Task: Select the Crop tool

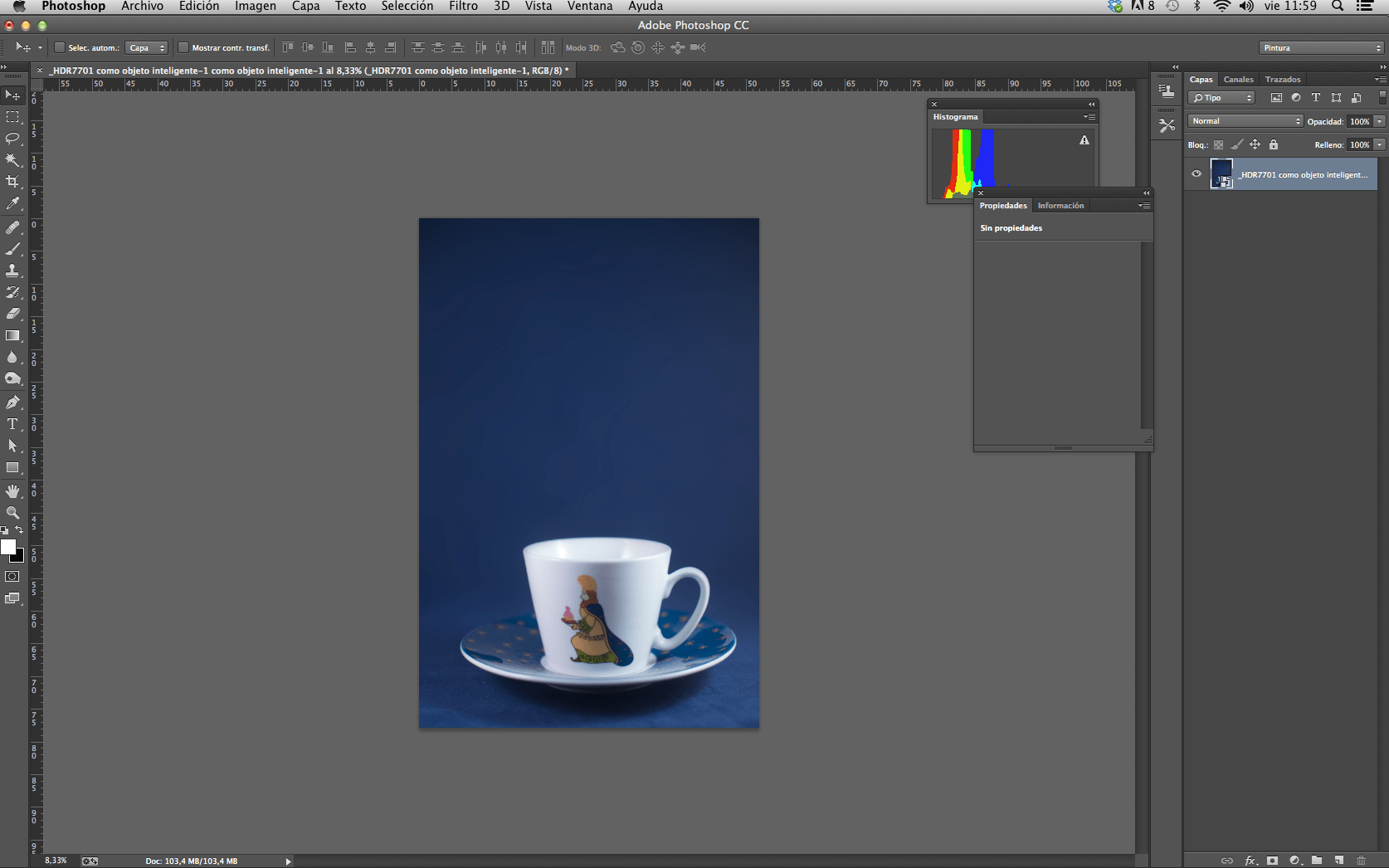Action: point(12,182)
